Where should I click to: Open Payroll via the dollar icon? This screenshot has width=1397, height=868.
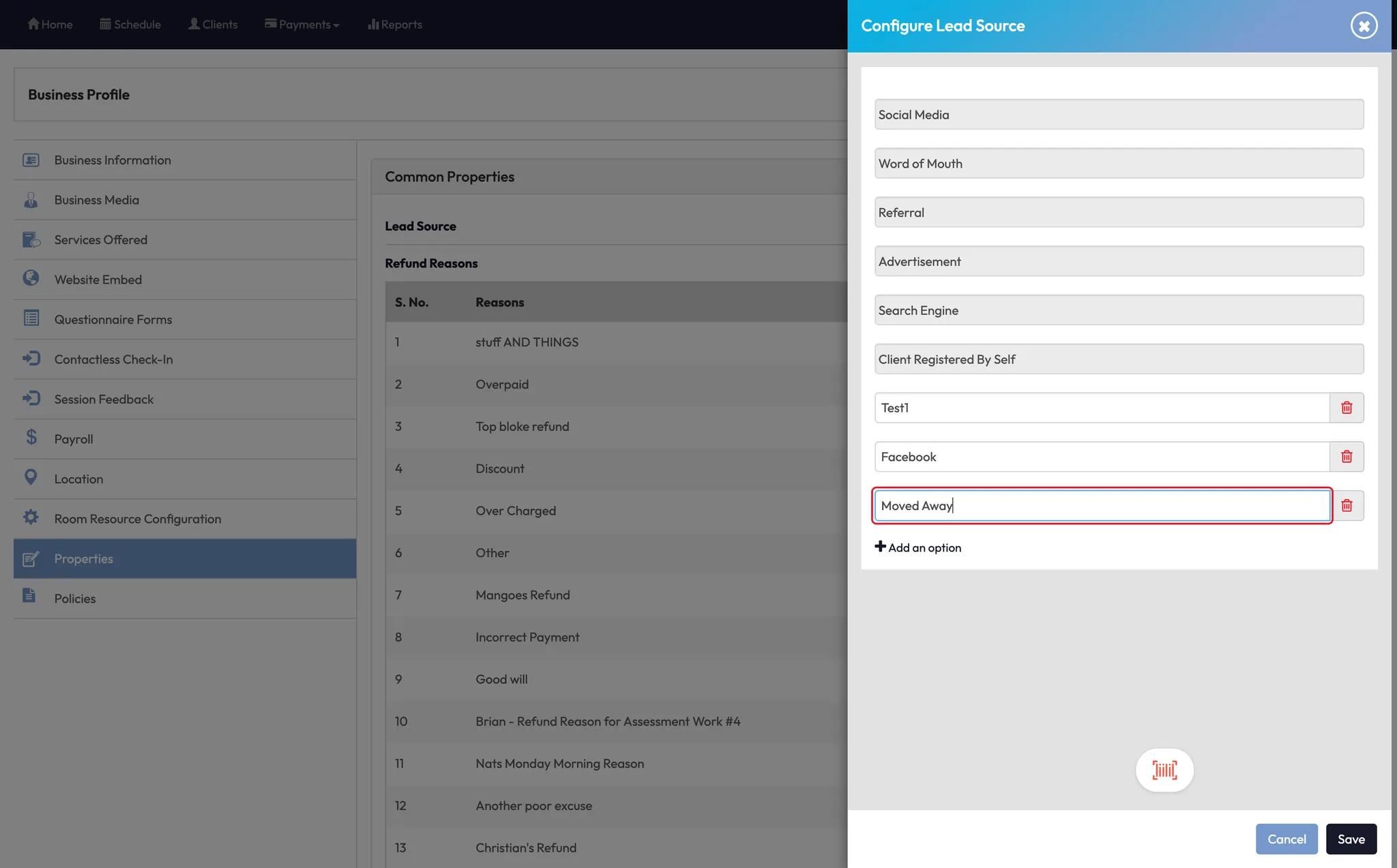pos(31,438)
